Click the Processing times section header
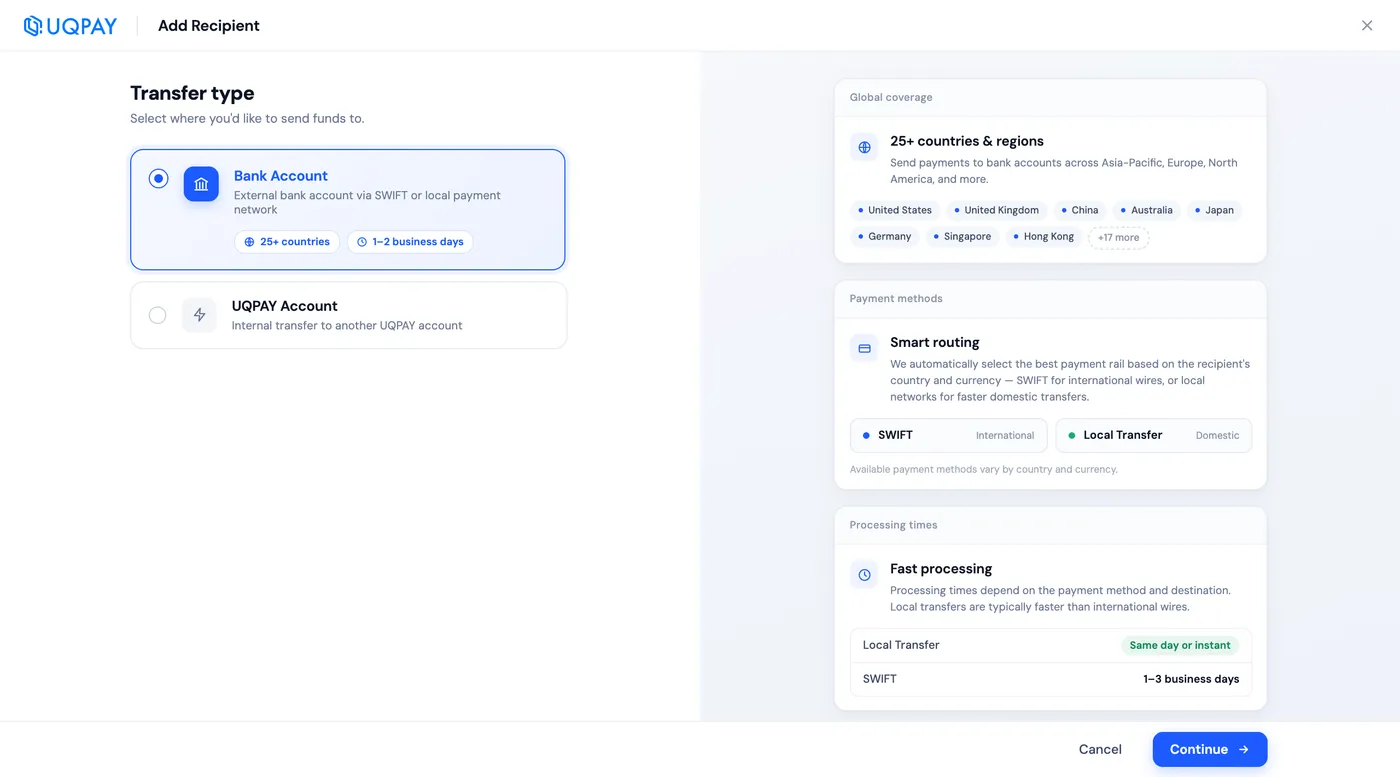 pyautogui.click(x=893, y=525)
